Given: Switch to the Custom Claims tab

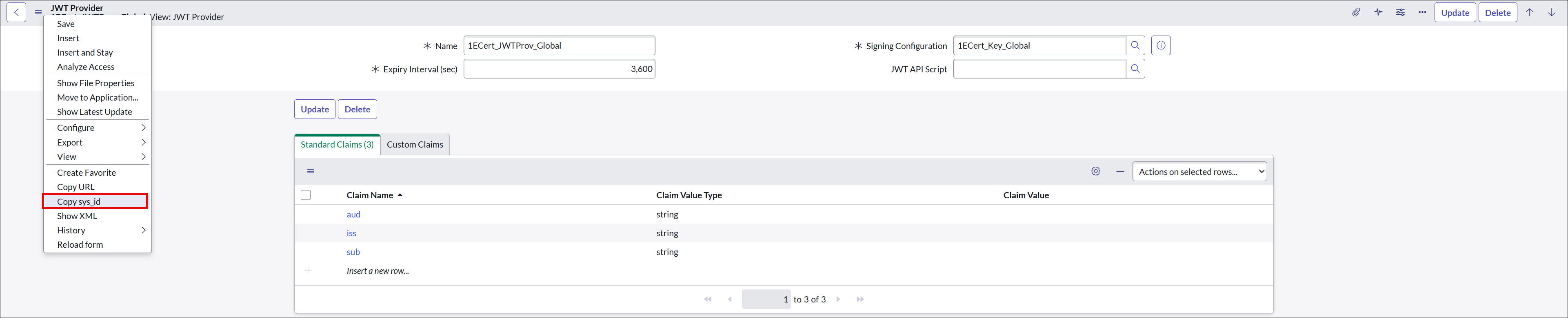Looking at the screenshot, I should [x=415, y=145].
